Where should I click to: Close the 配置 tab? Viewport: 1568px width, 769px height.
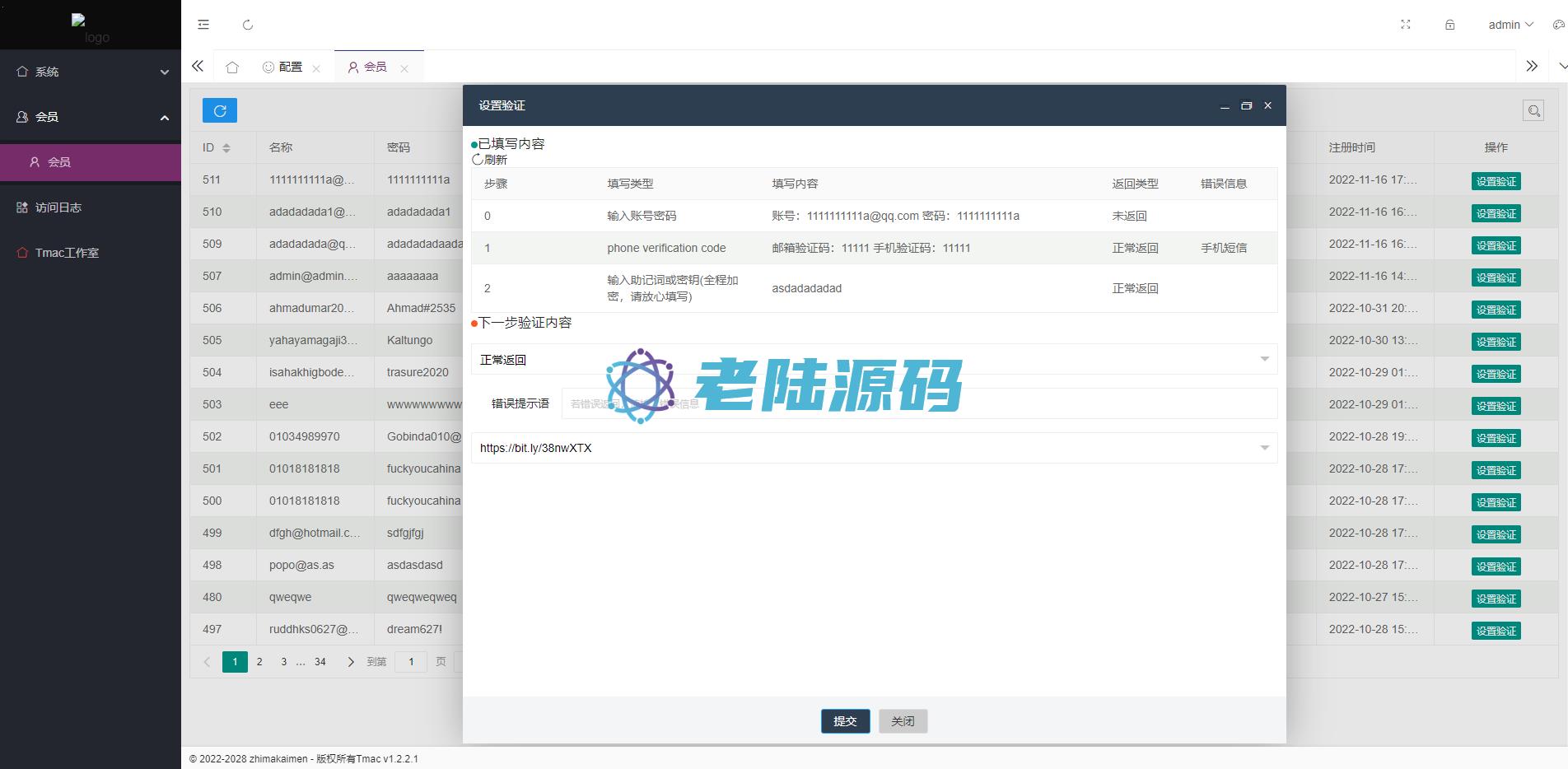[x=316, y=68]
